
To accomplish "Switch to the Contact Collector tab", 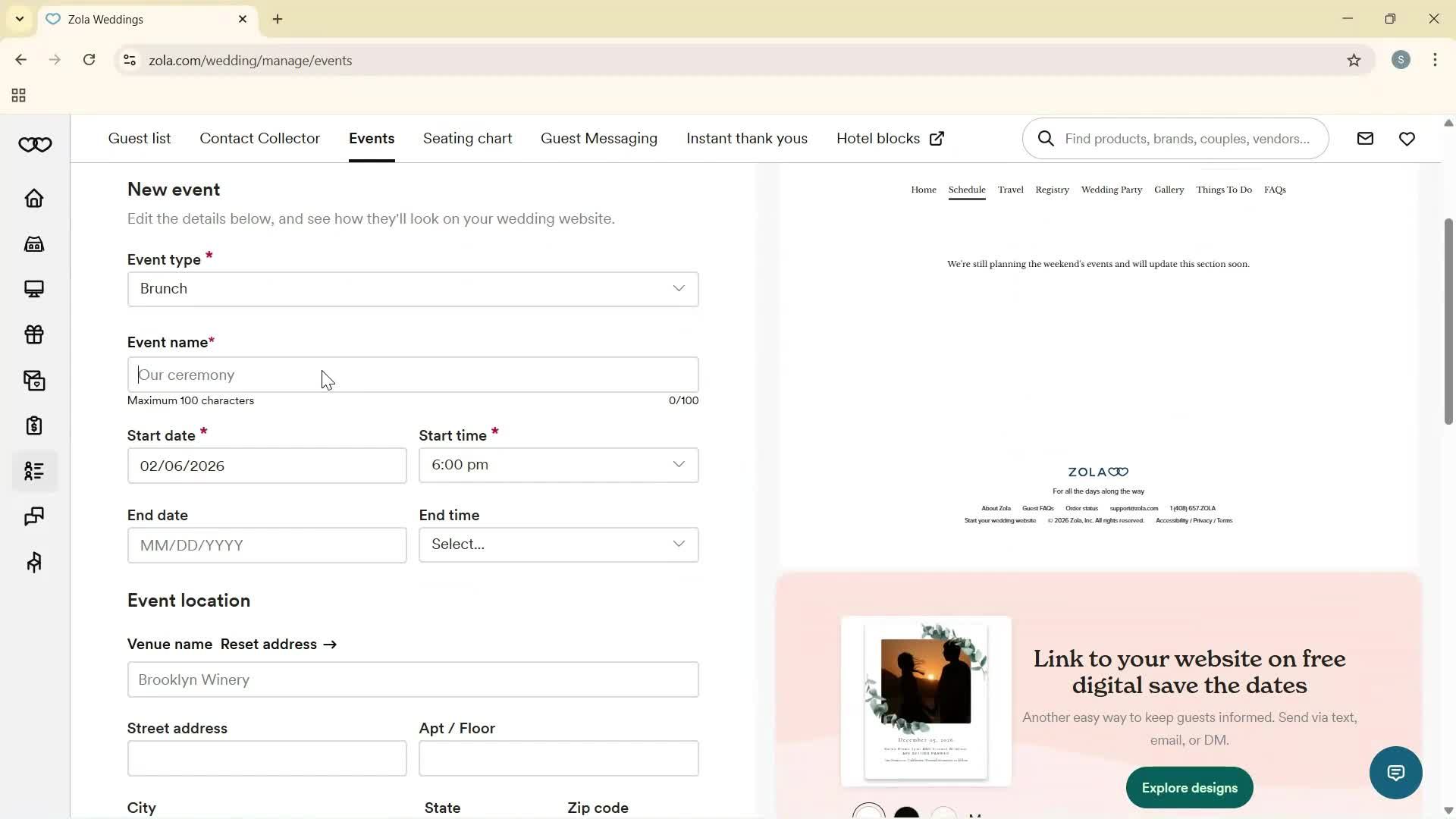I will [x=259, y=138].
